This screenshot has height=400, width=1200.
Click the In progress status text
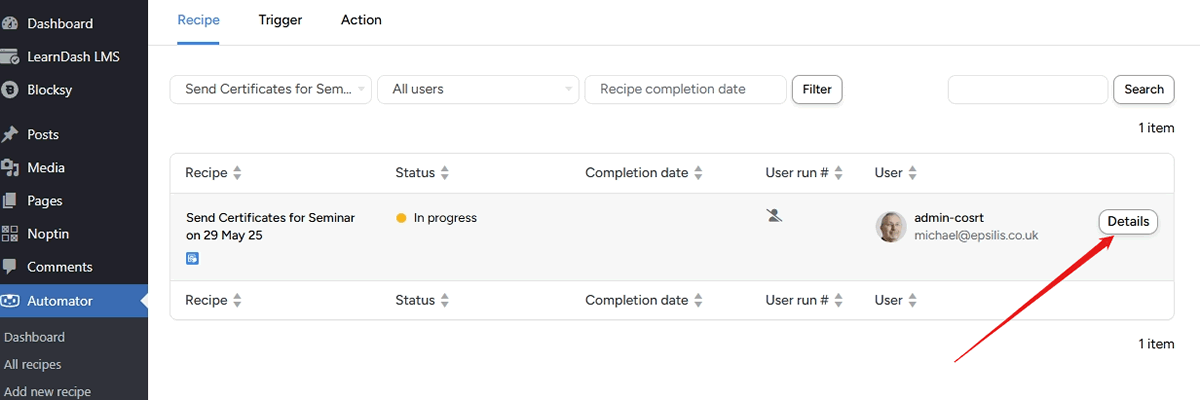click(x=445, y=218)
